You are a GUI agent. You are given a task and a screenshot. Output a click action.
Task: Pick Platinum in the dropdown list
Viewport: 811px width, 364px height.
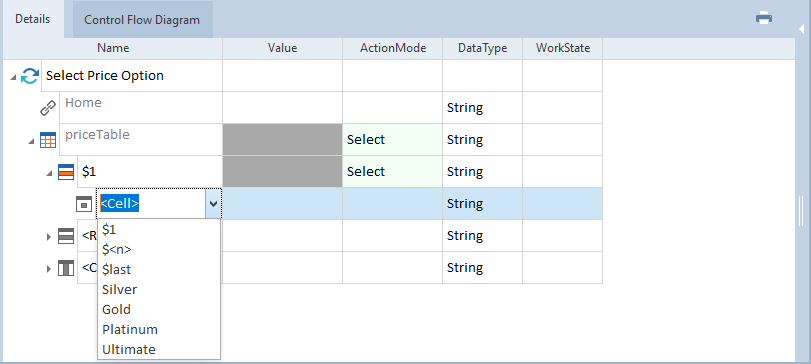click(x=130, y=329)
